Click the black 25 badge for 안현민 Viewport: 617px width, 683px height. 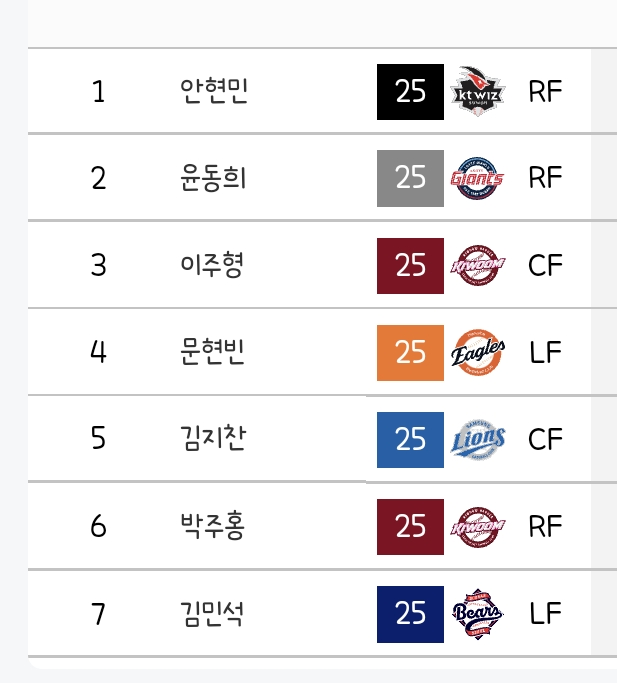coord(410,91)
